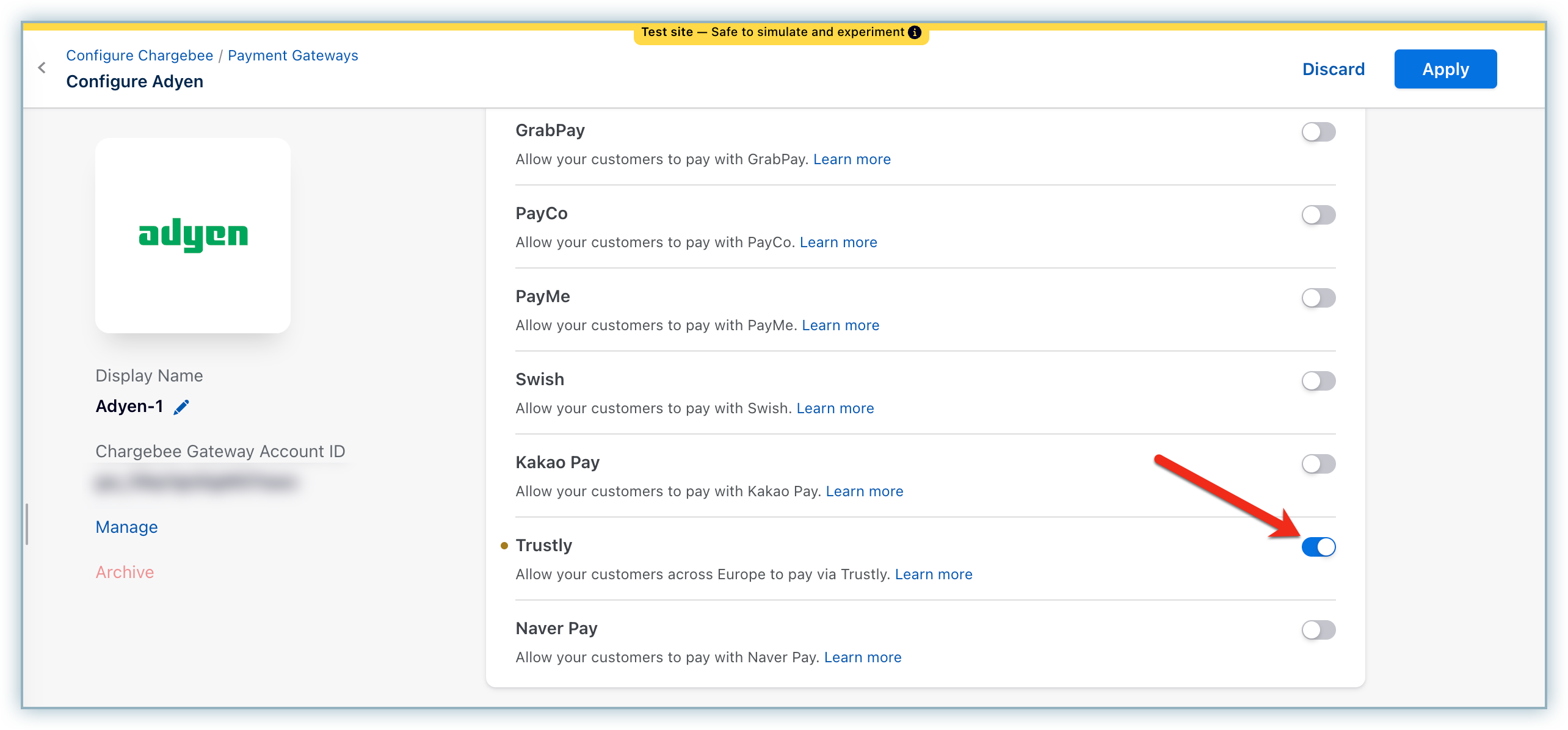Open Trustly Learn more link
Image resolution: width=1568 pixels, height=730 pixels.
coord(934,574)
